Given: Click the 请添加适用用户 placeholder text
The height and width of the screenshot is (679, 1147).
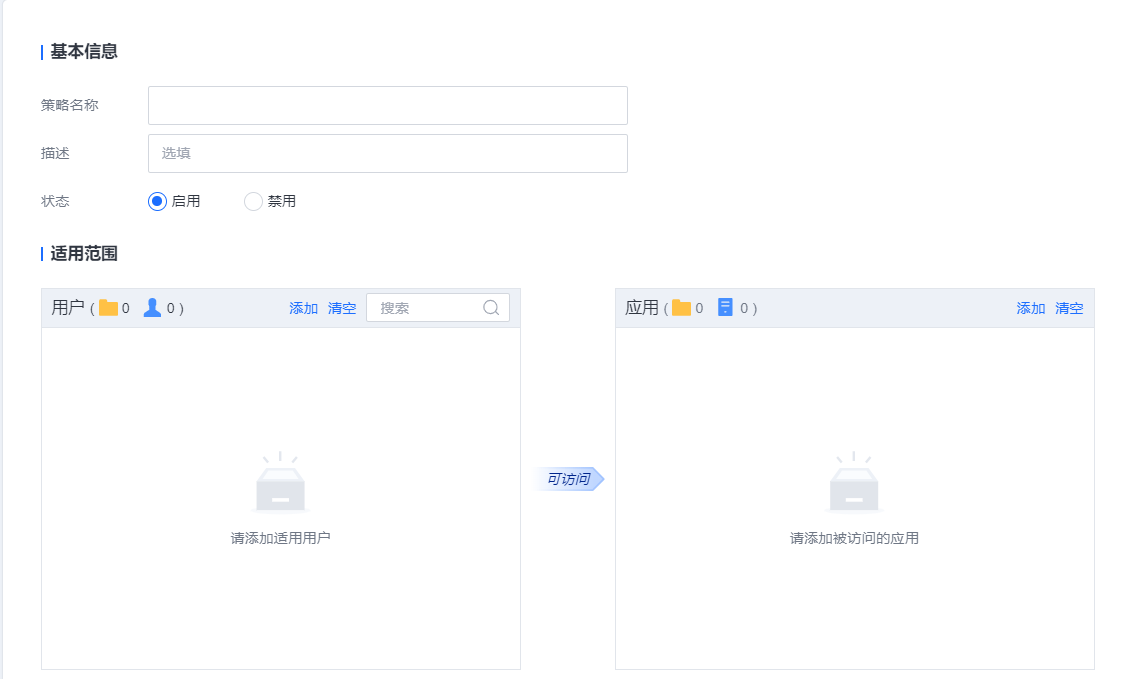Looking at the screenshot, I should click(x=280, y=538).
